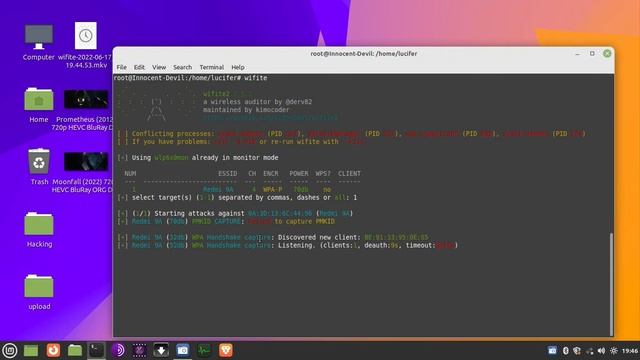Launch Firefox from the taskbar
Viewport: 640px width, 360px height.
(53, 350)
